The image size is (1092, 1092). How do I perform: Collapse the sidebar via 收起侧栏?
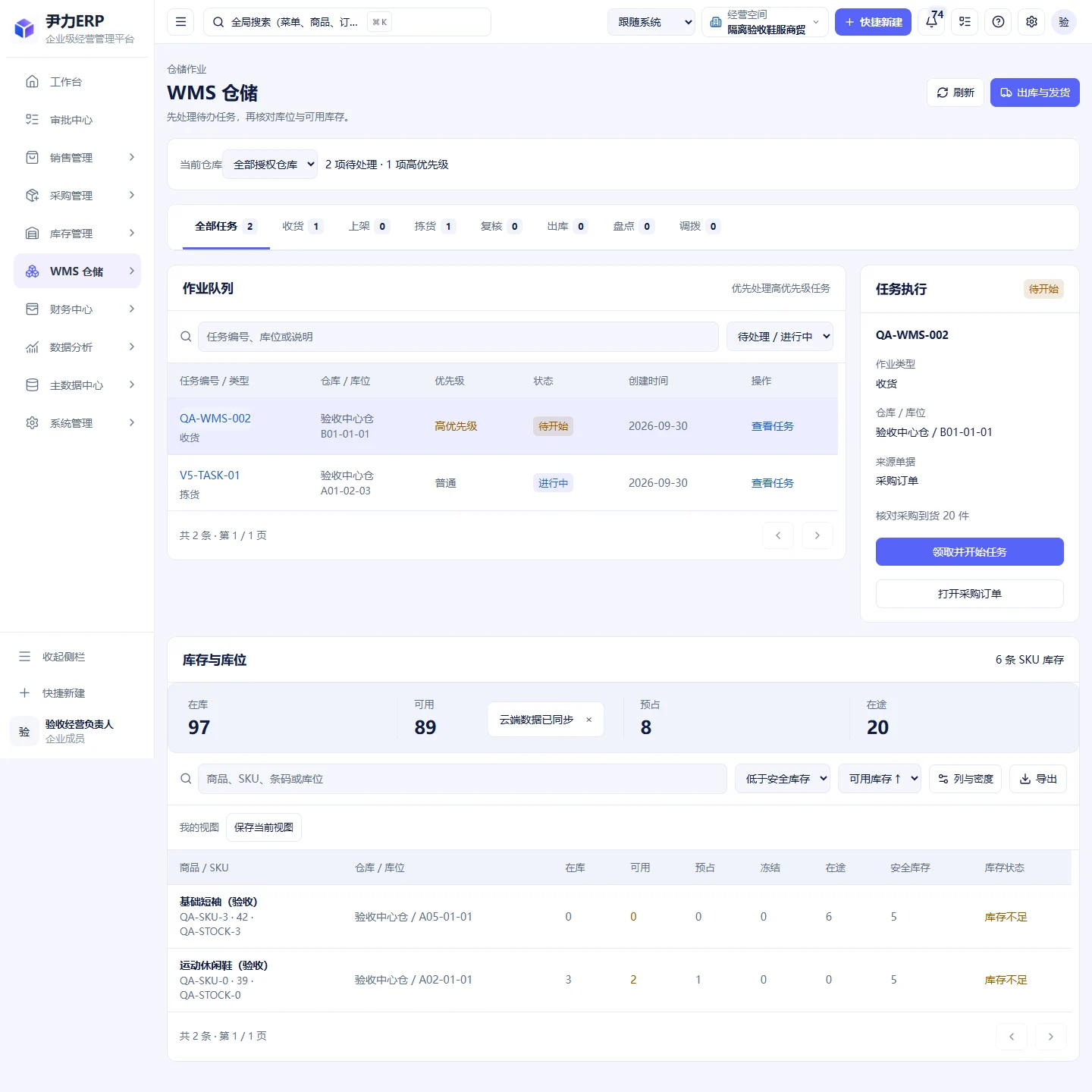click(x=77, y=657)
